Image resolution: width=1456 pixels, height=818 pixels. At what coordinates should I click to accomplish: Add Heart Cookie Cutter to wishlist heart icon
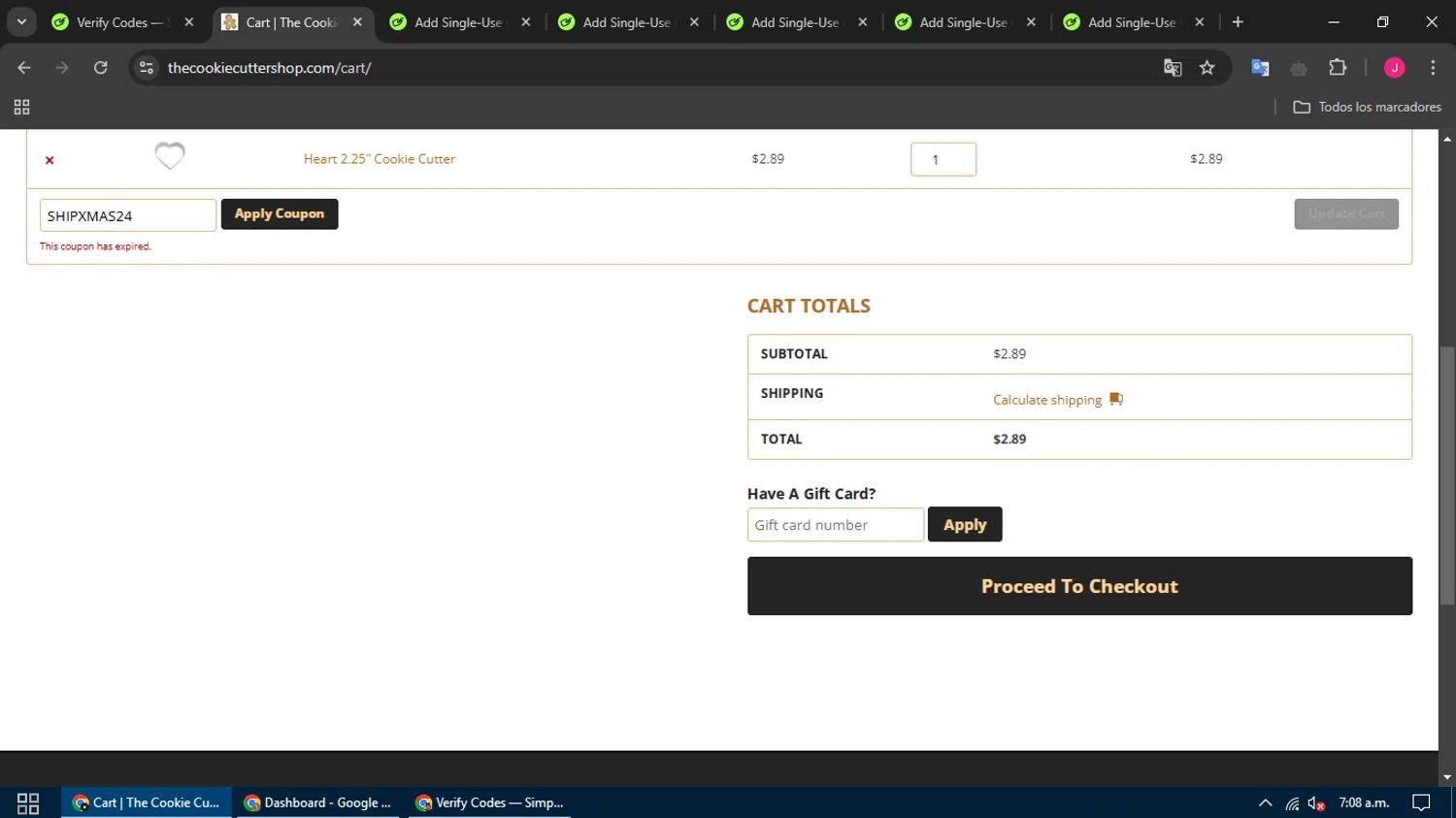pyautogui.click(x=170, y=156)
